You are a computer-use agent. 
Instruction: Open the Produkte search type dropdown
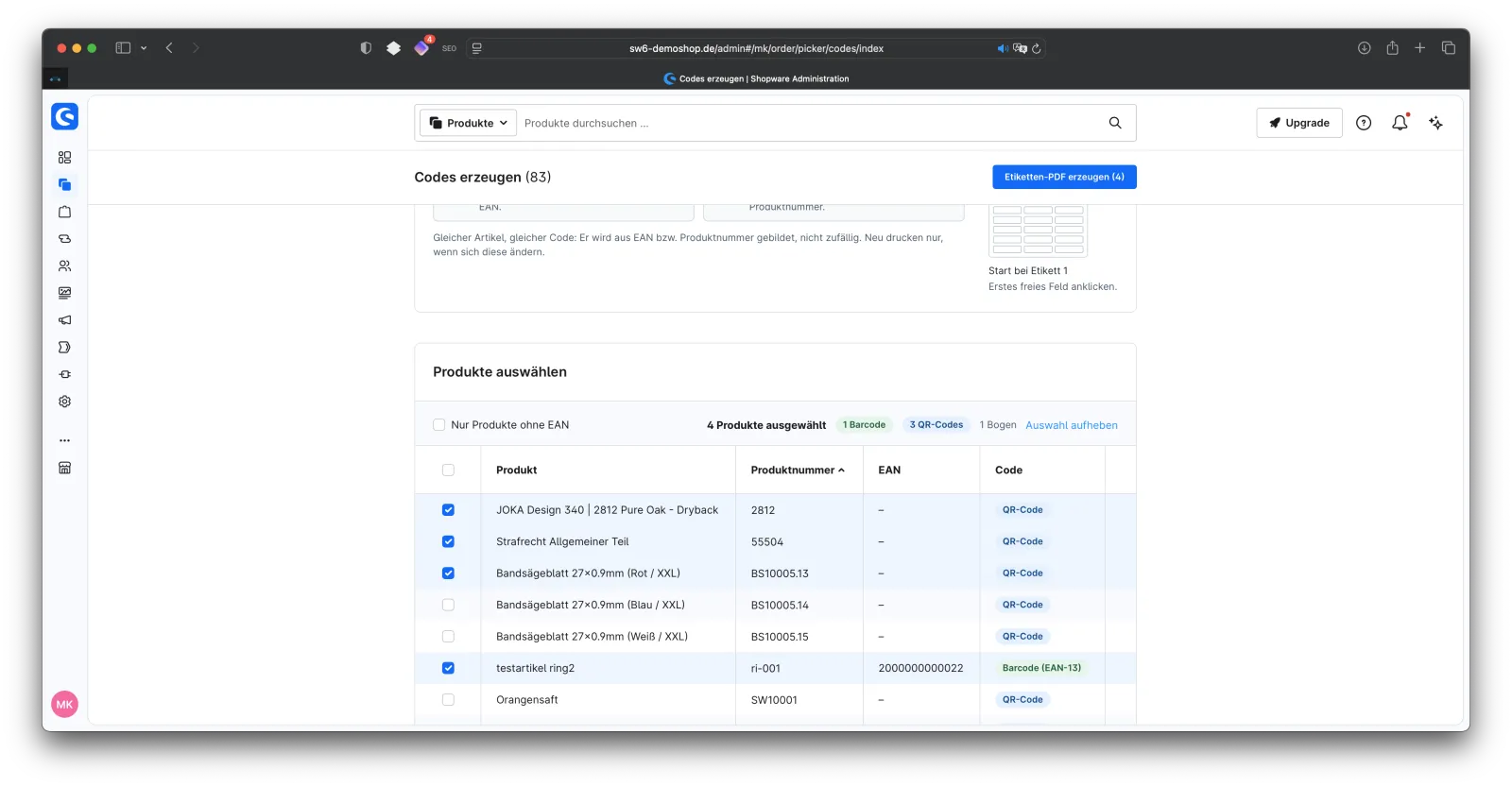coord(468,123)
